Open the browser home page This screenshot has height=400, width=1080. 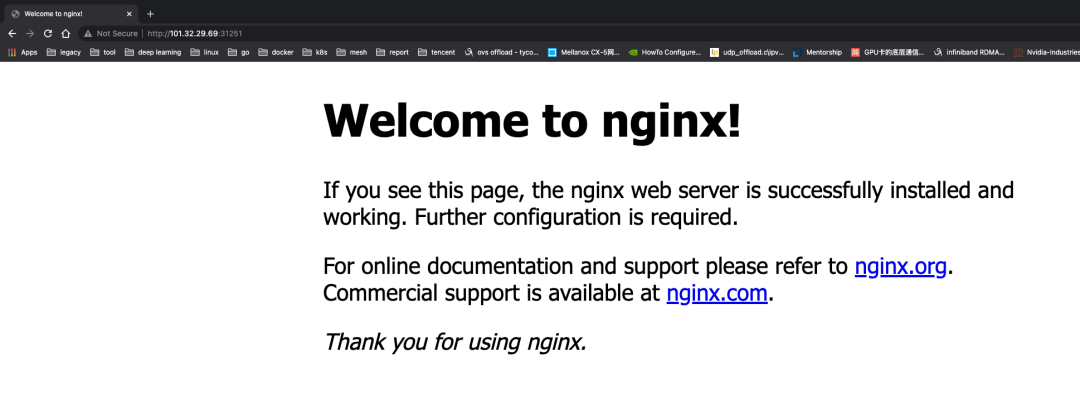pyautogui.click(x=65, y=33)
